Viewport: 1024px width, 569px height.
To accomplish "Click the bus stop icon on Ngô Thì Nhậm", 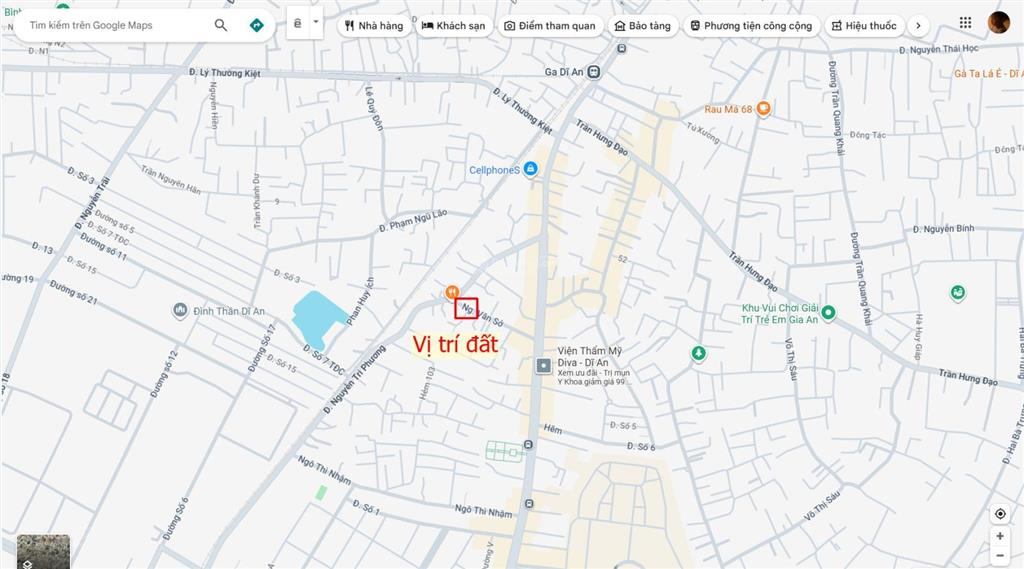I will [x=529, y=504].
